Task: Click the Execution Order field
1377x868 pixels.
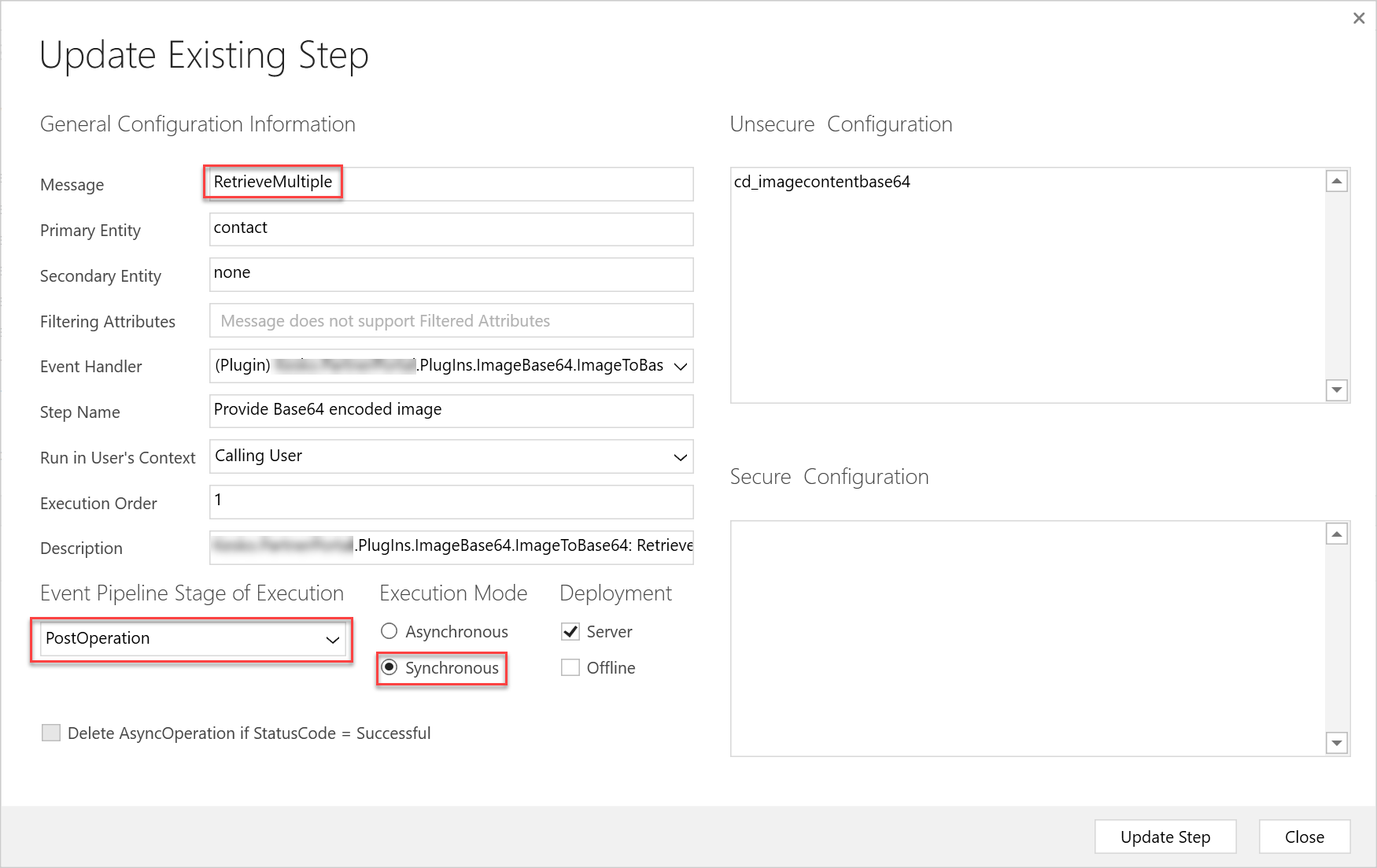Action: (x=450, y=501)
